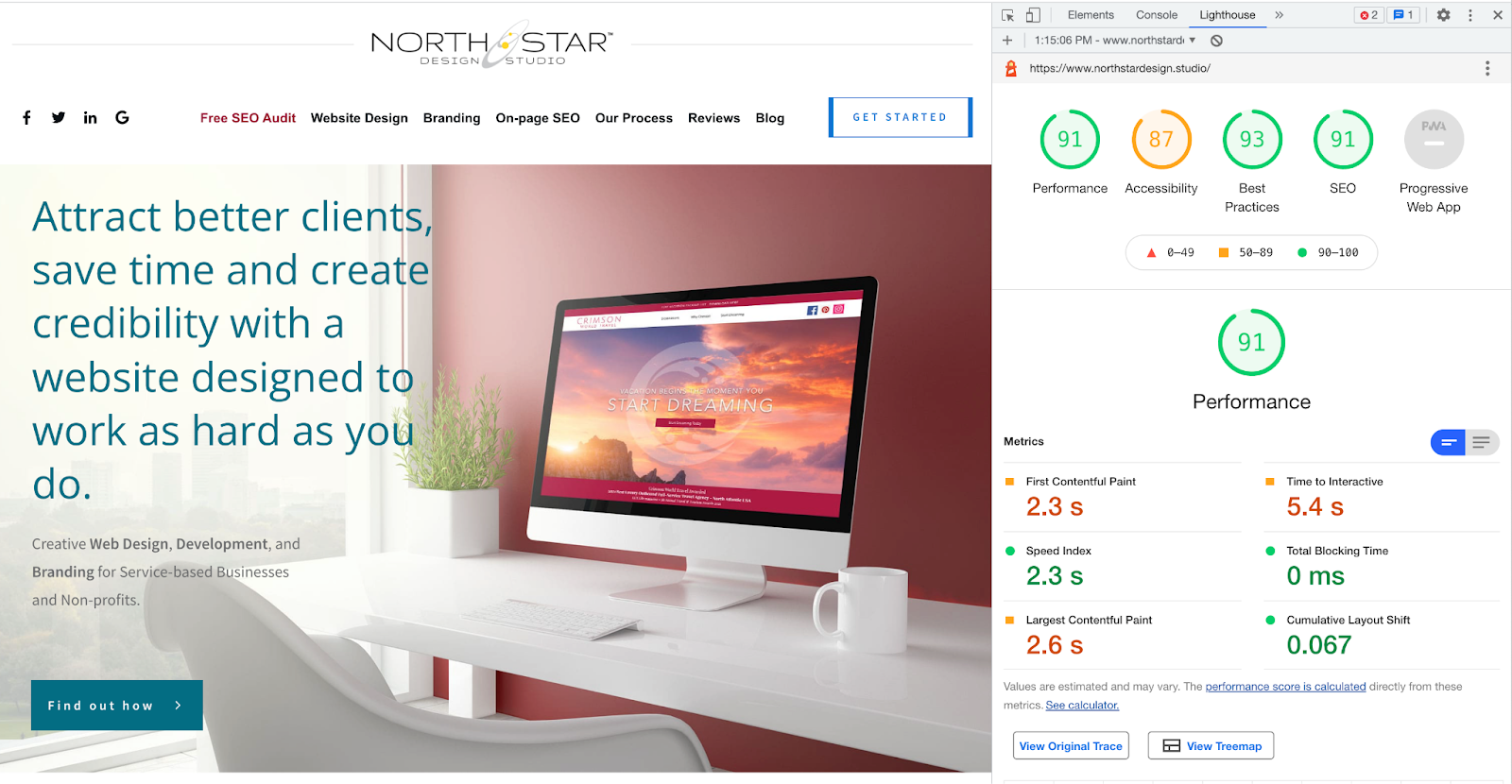Click the 0.067 layout shift value
Screen dimensions: 1512x784
(1319, 645)
